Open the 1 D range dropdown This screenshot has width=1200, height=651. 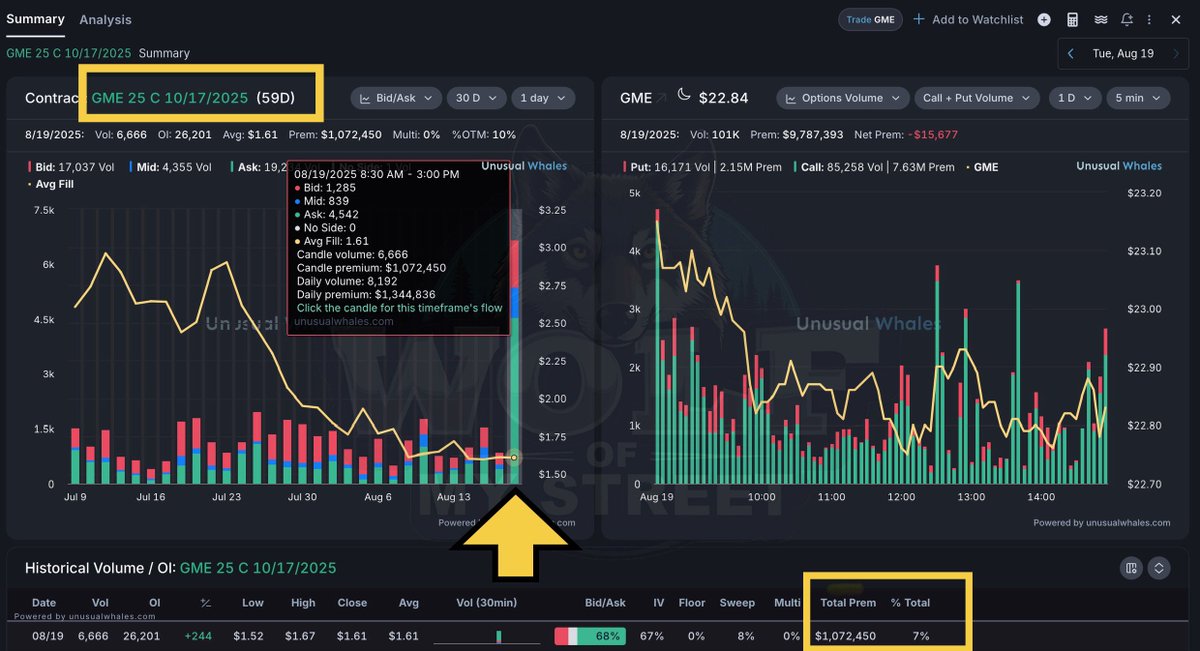tap(1074, 98)
